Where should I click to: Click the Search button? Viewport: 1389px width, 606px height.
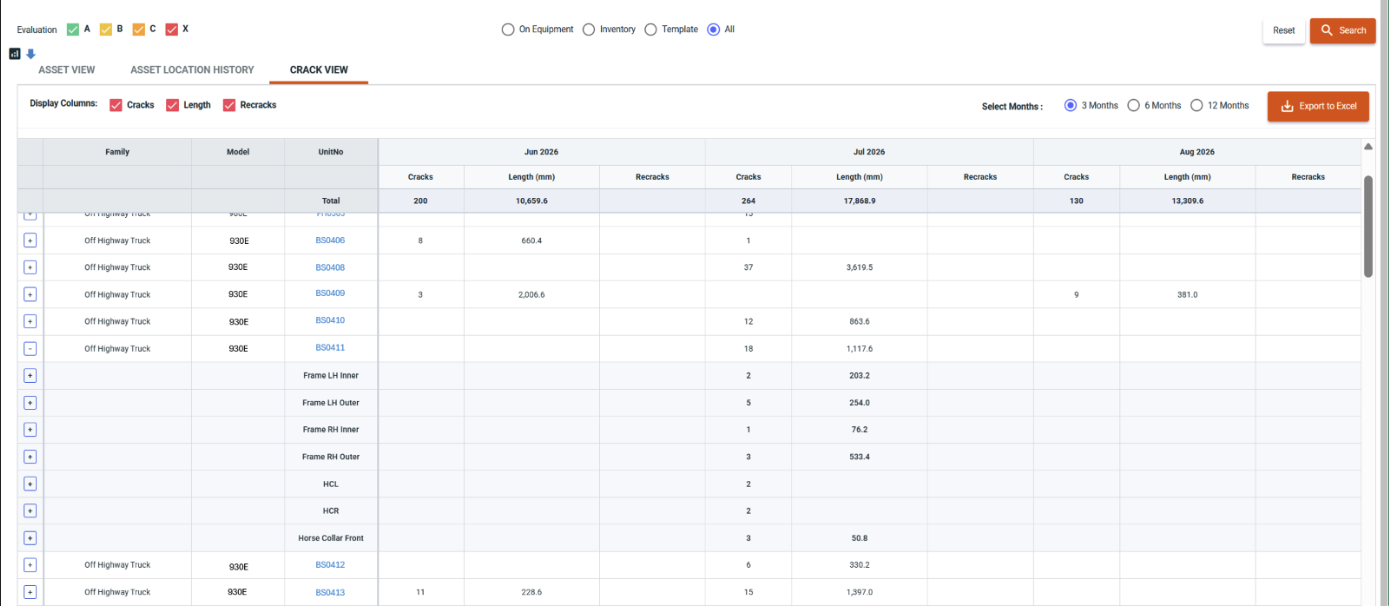pyautogui.click(x=1343, y=30)
